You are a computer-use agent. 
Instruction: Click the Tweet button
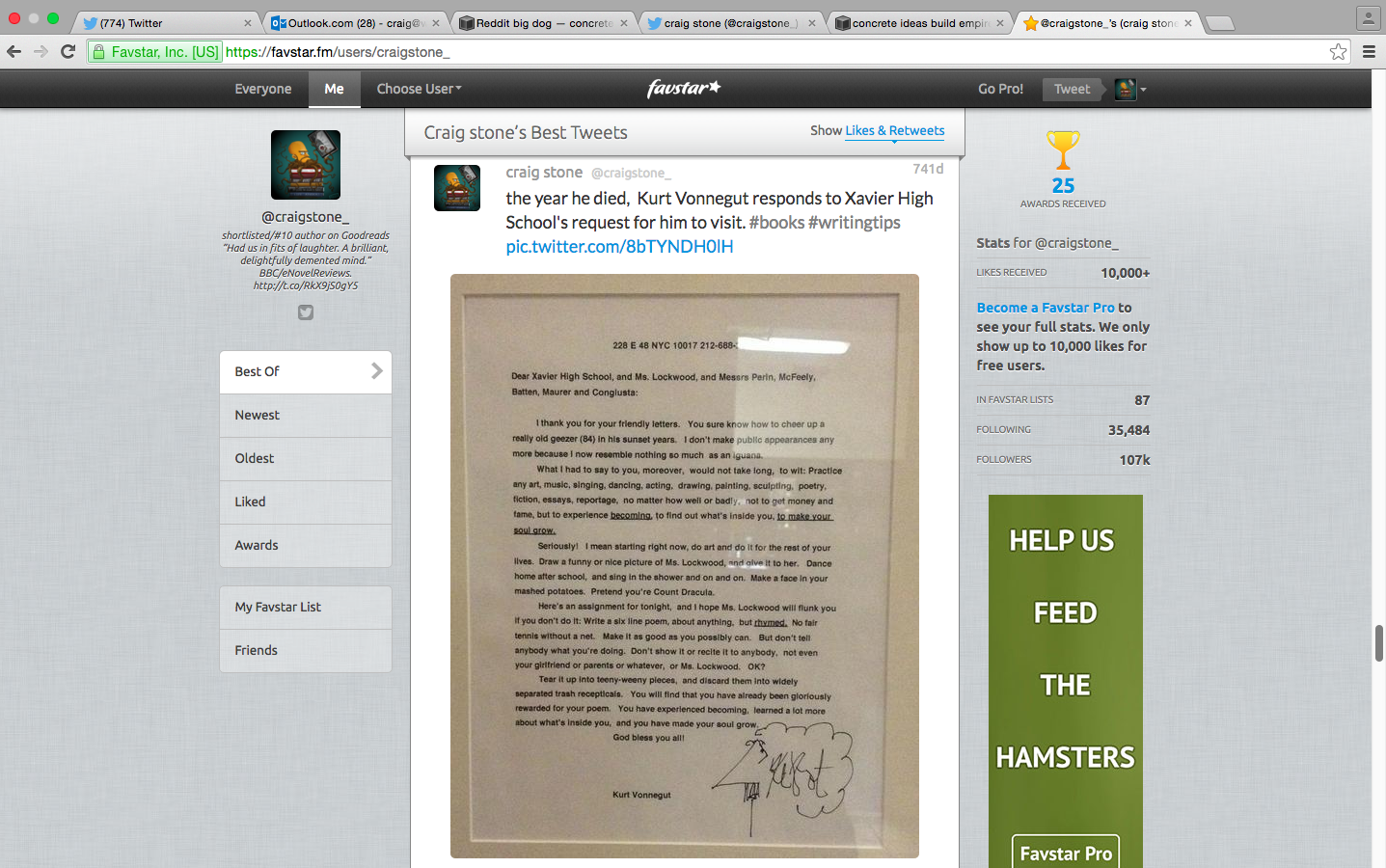(x=1072, y=89)
